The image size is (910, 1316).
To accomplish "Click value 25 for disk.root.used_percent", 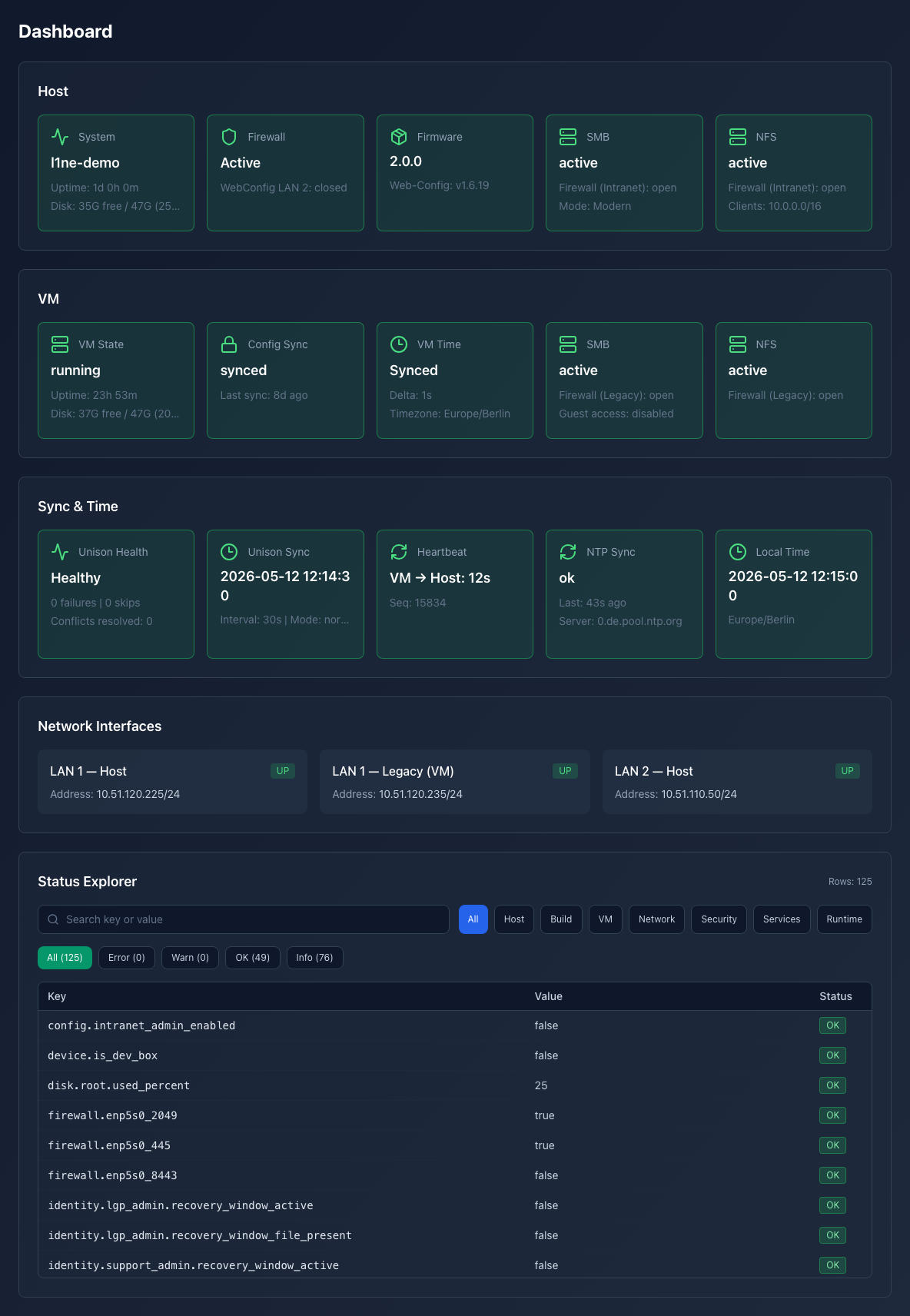I will click(541, 1085).
